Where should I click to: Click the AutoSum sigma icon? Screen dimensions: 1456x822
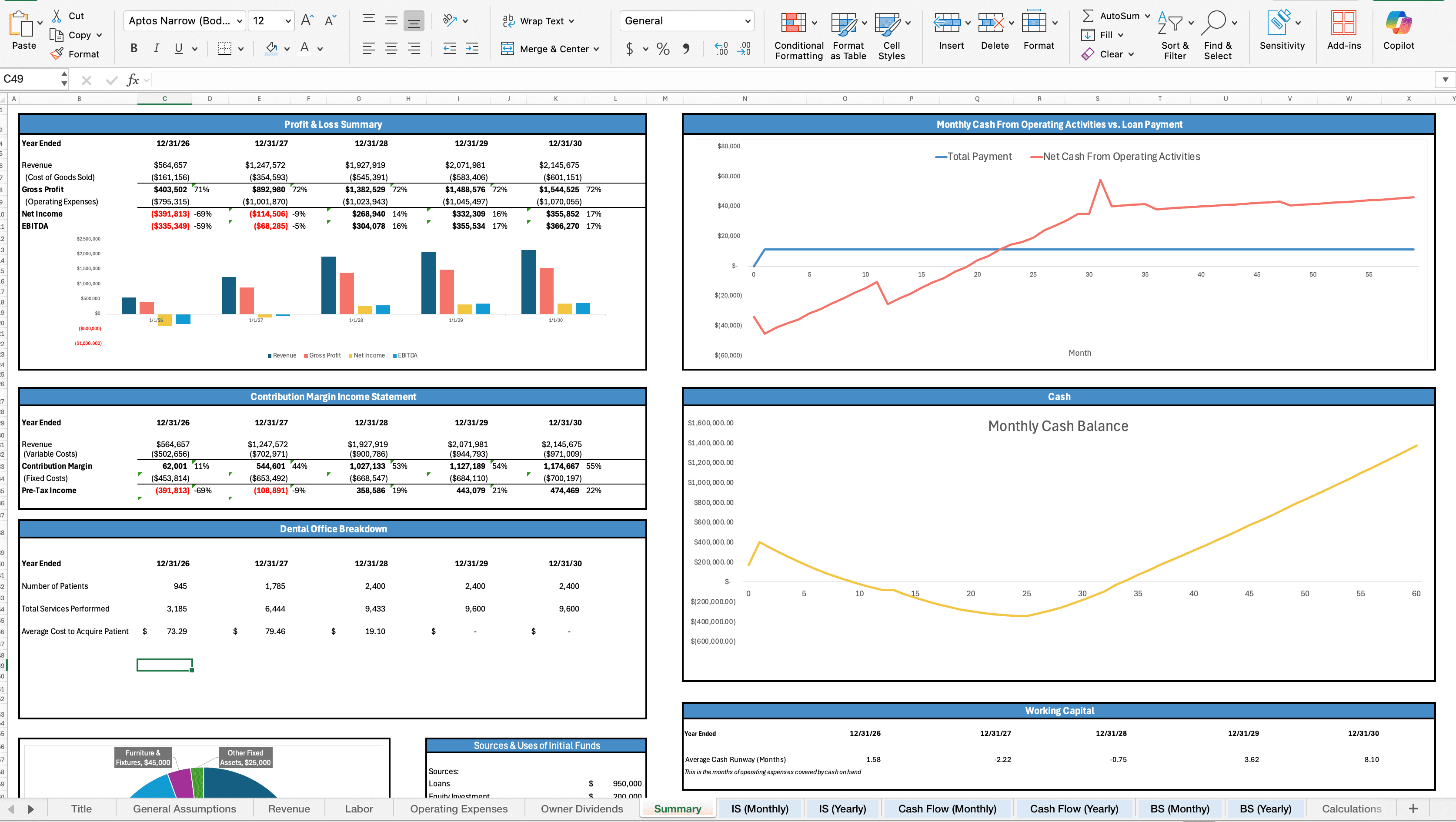click(1088, 16)
